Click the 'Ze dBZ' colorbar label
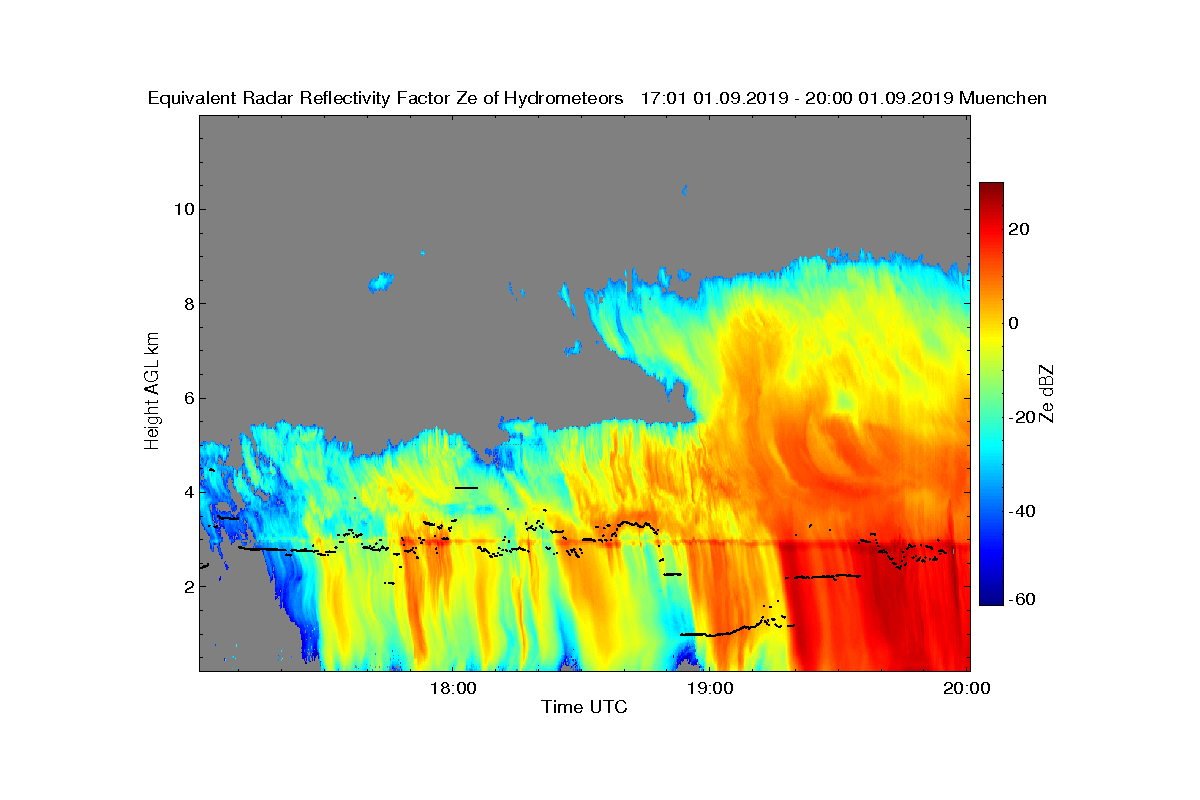The image size is (1200, 800). click(1048, 392)
